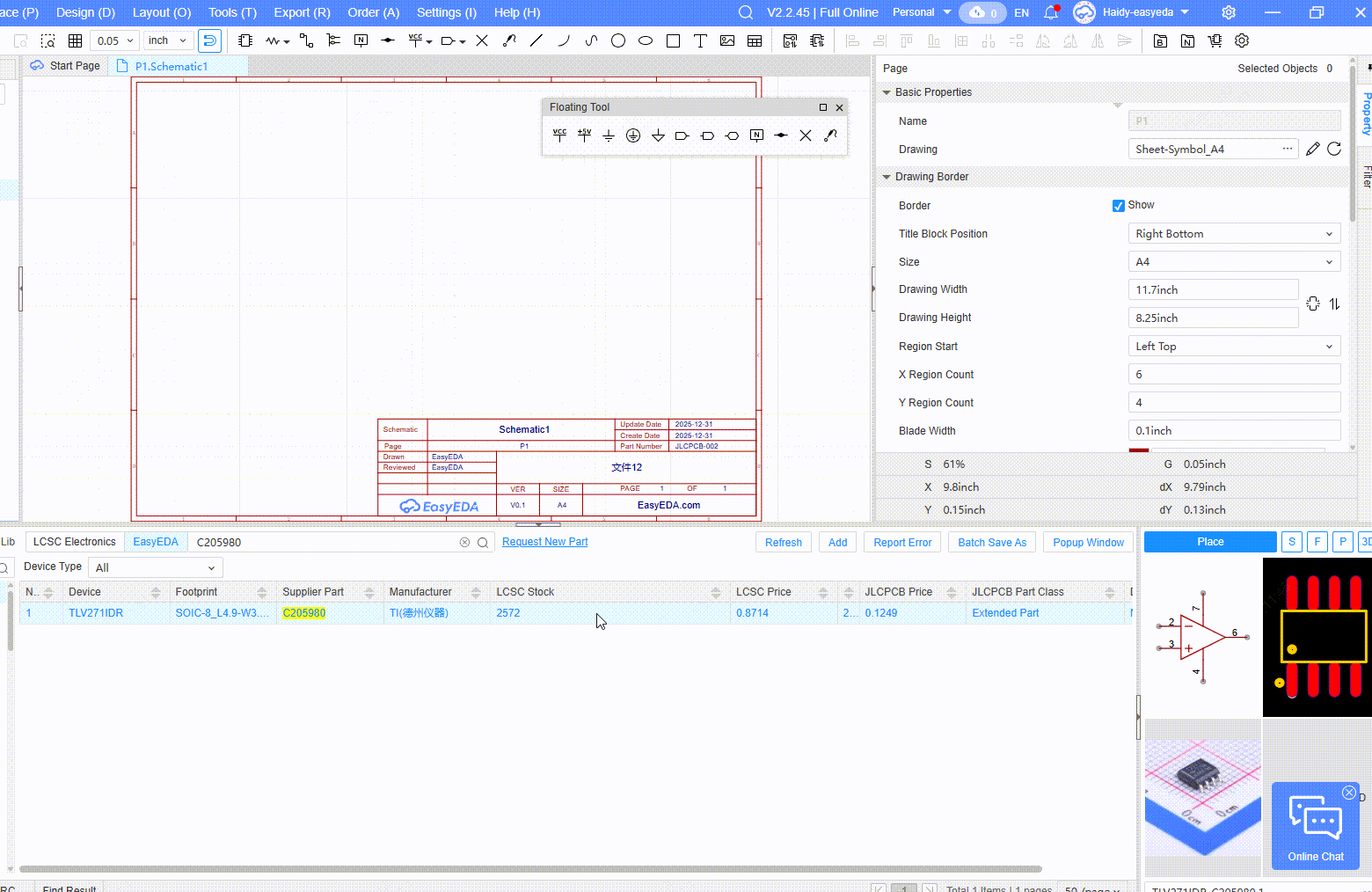
Task: Click the blue Place button
Action: (1209, 542)
